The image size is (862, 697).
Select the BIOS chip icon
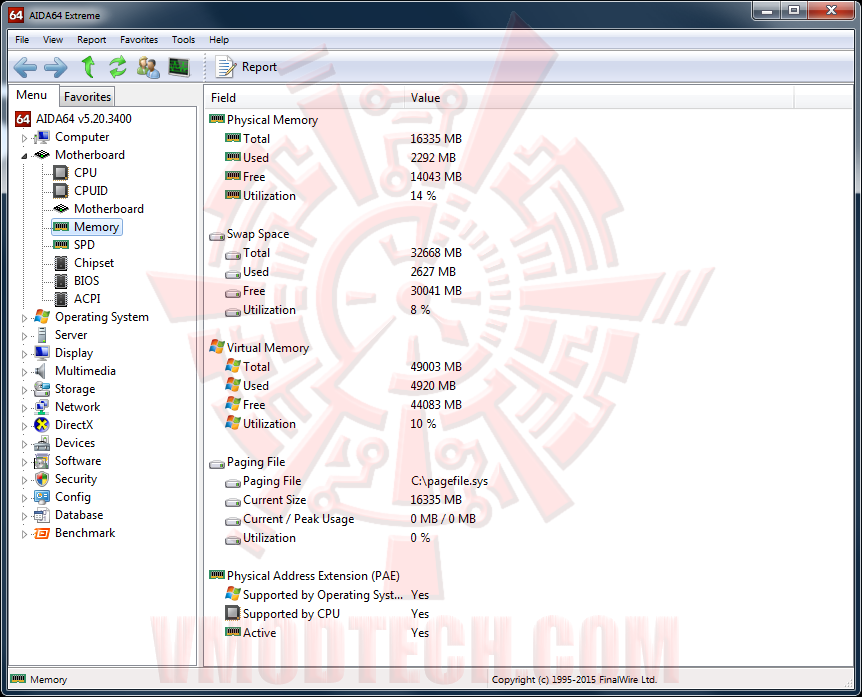61,281
